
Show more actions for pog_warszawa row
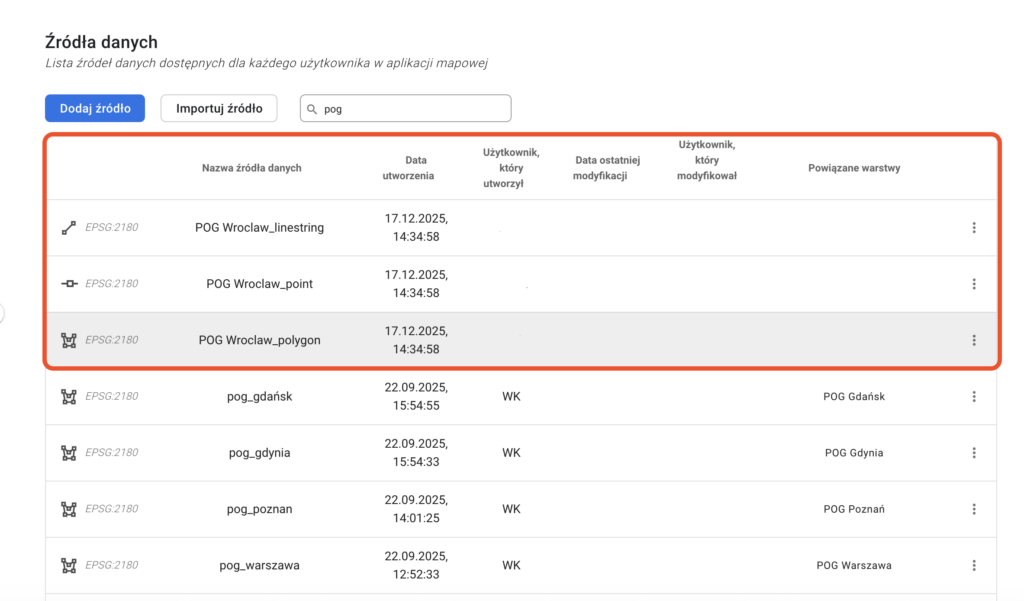pyautogui.click(x=973, y=565)
